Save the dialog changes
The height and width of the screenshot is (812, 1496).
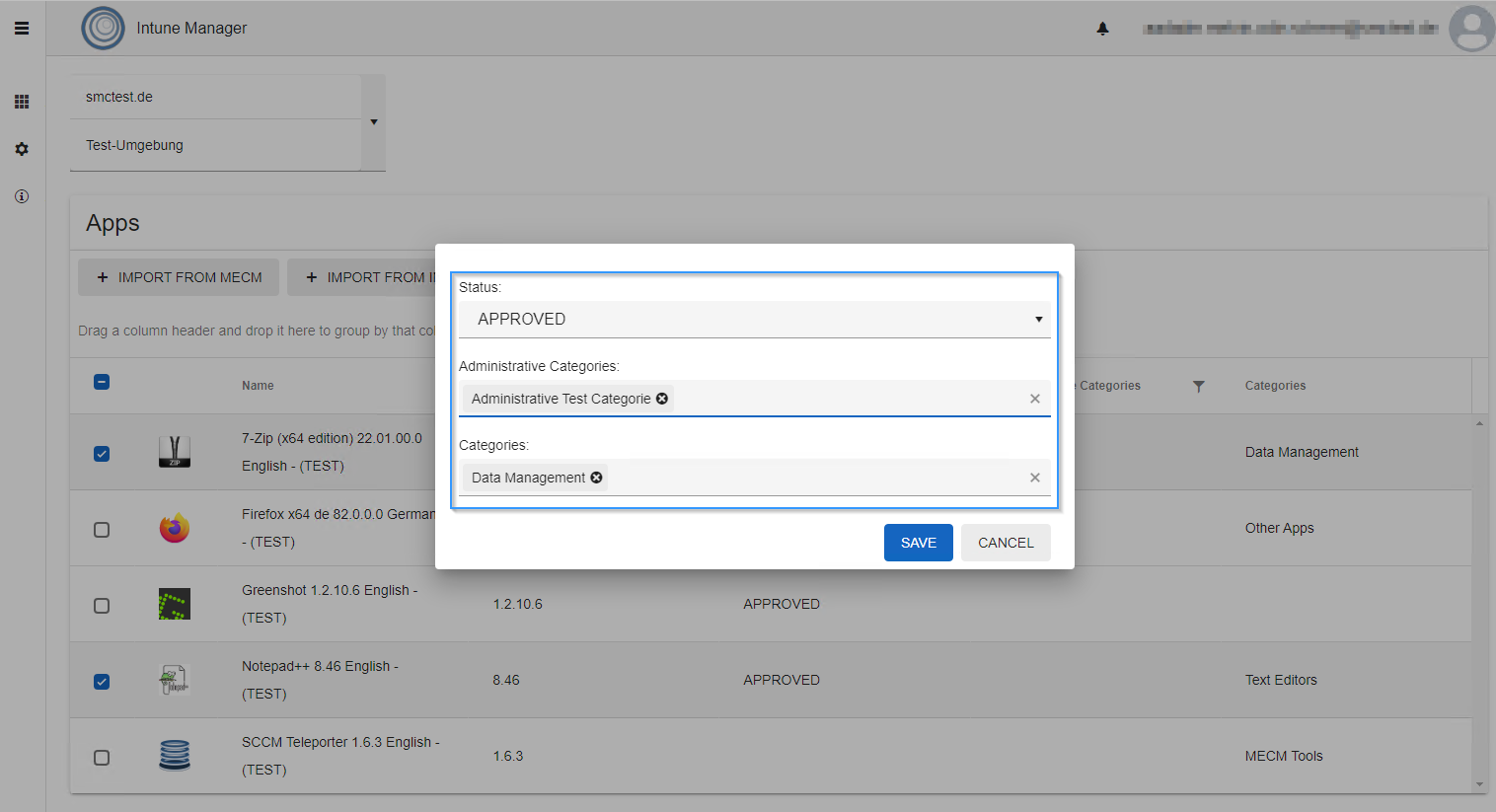coord(919,543)
